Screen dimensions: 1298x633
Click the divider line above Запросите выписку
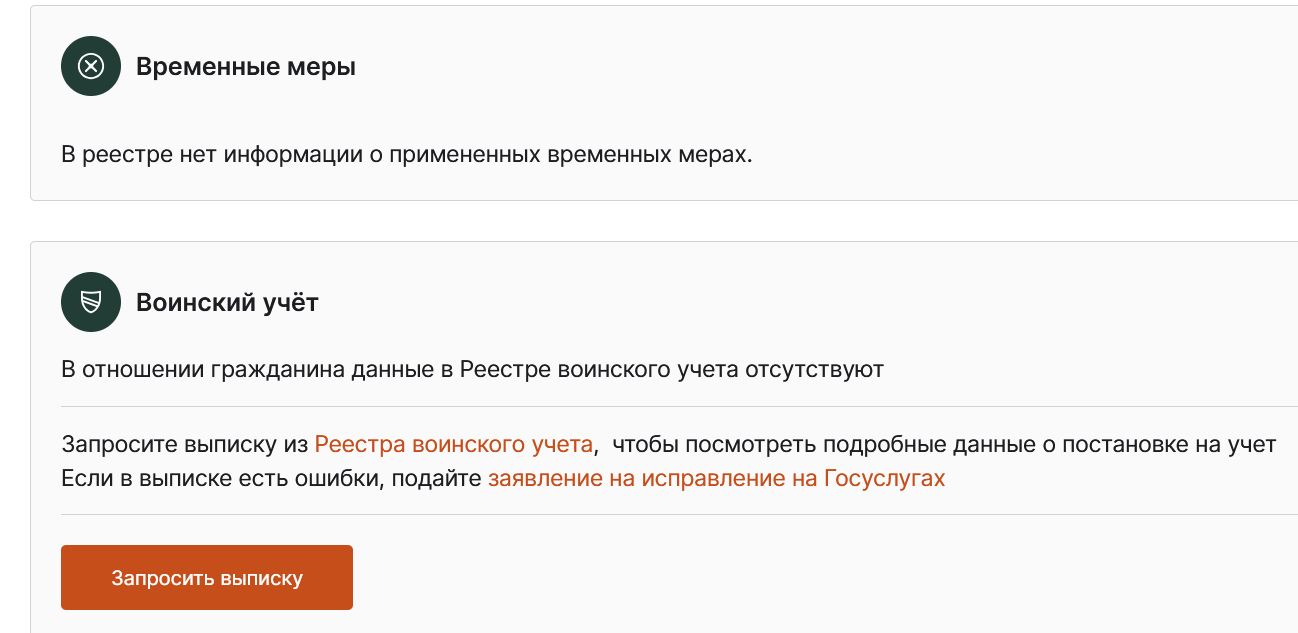coord(680,407)
